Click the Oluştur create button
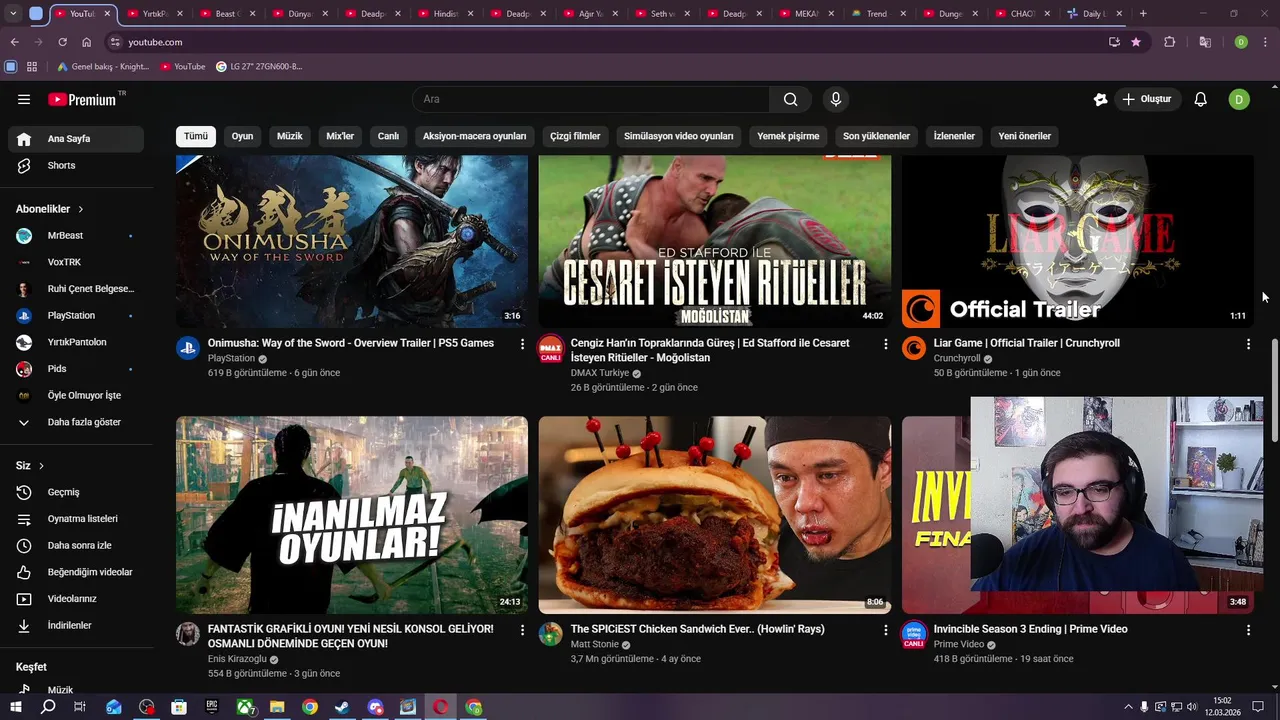Screen dimensions: 1280x720 click(1146, 99)
